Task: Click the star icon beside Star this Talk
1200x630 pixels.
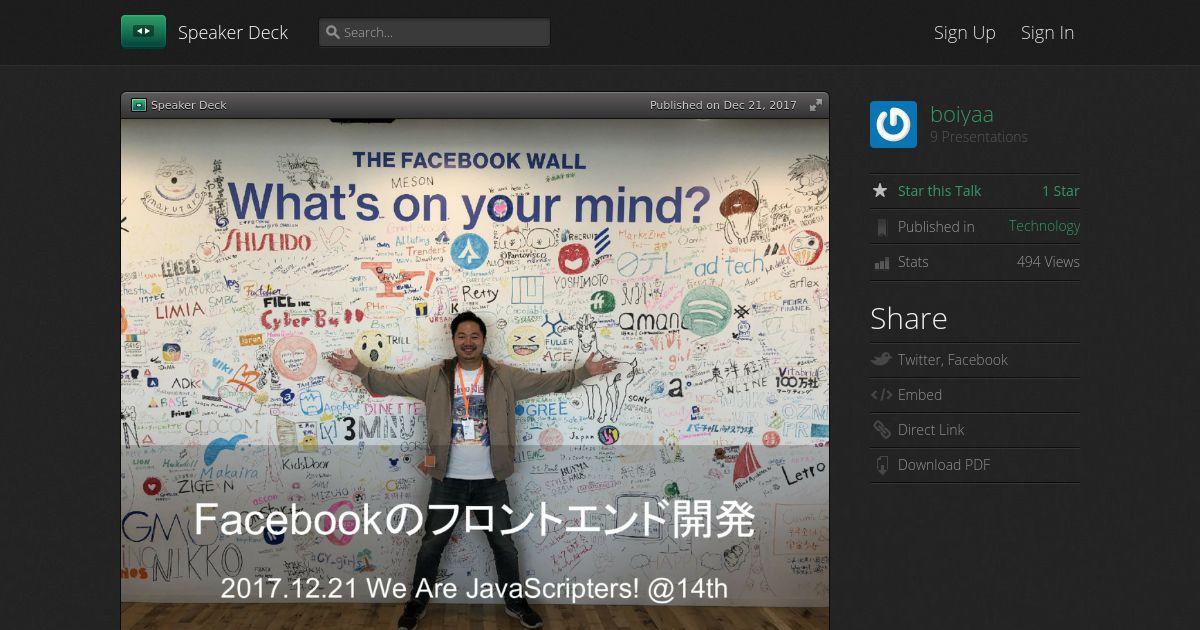Action: tap(880, 191)
